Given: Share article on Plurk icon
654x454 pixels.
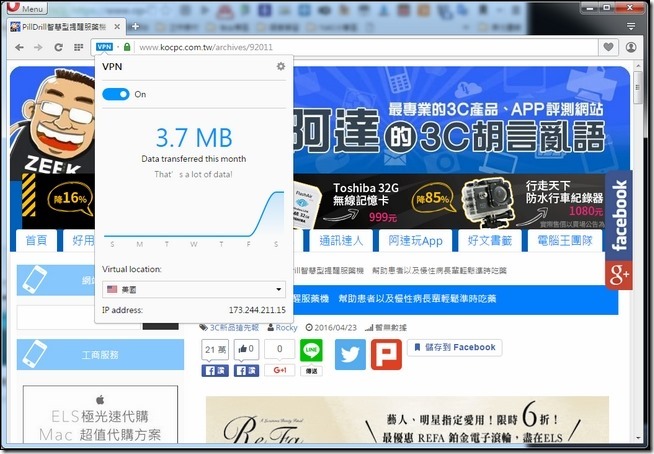Looking at the screenshot, I should (x=386, y=354).
